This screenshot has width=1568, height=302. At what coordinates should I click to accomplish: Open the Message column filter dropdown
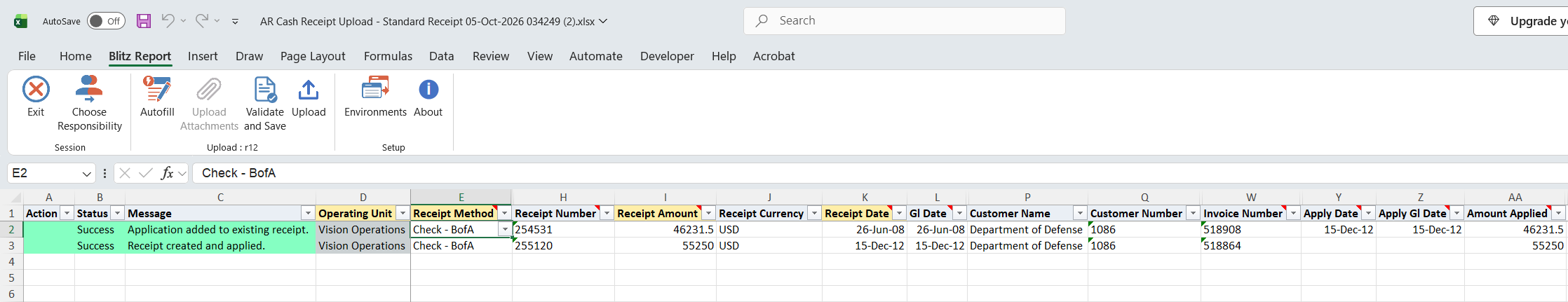click(308, 213)
